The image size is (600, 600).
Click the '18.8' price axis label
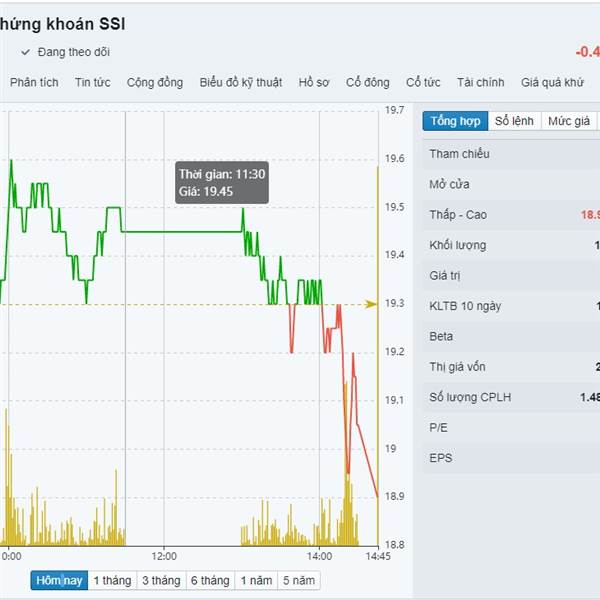(394, 545)
